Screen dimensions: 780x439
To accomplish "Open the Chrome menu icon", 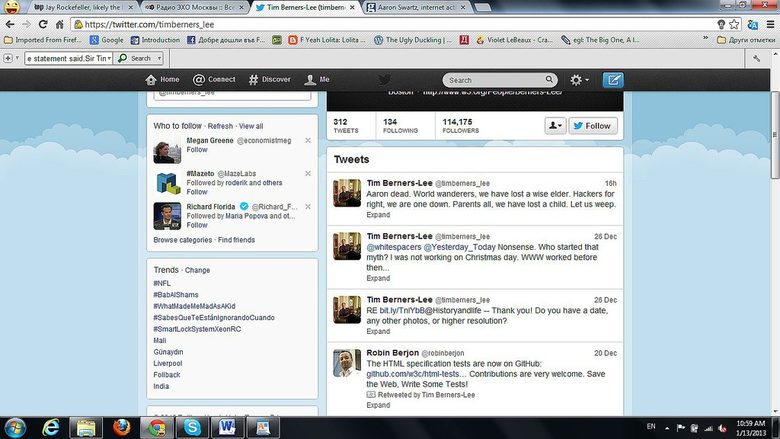I will (770, 24).
